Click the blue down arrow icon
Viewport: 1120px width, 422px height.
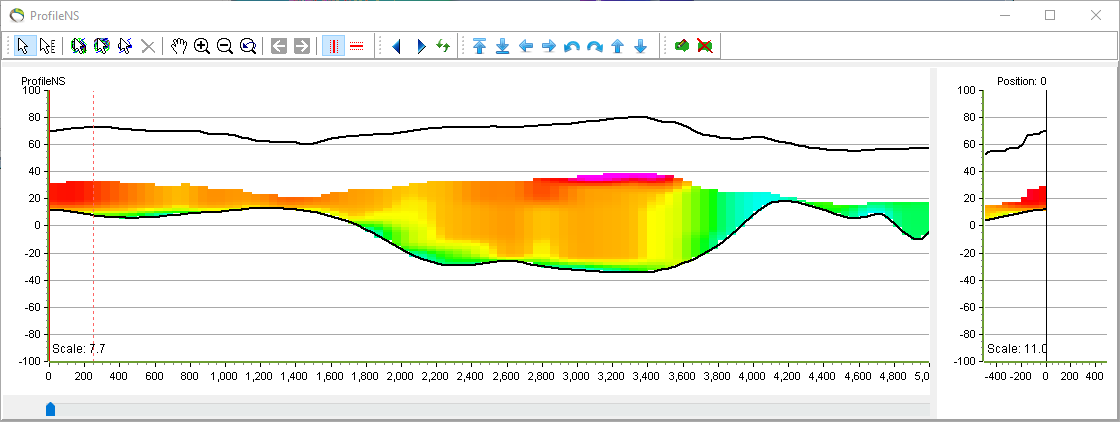point(641,46)
